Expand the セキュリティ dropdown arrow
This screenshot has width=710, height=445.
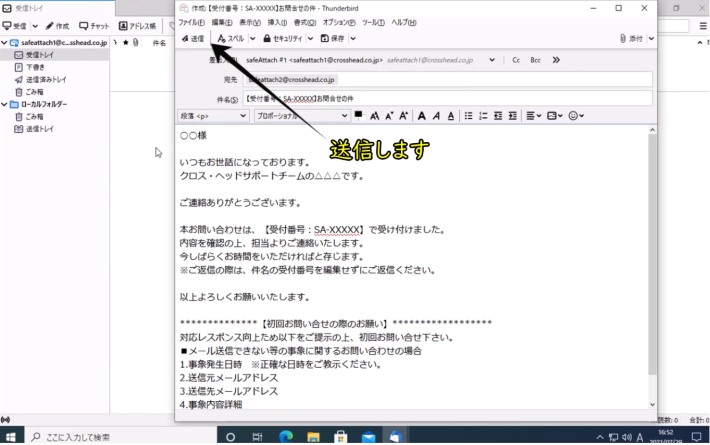coord(310,38)
